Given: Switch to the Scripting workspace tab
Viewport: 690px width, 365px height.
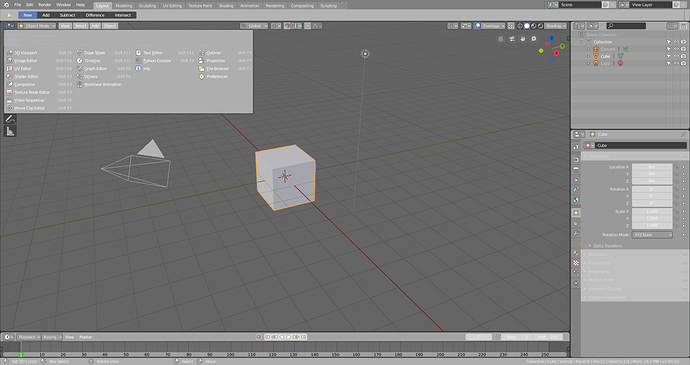Looking at the screenshot, I should click(x=328, y=6).
